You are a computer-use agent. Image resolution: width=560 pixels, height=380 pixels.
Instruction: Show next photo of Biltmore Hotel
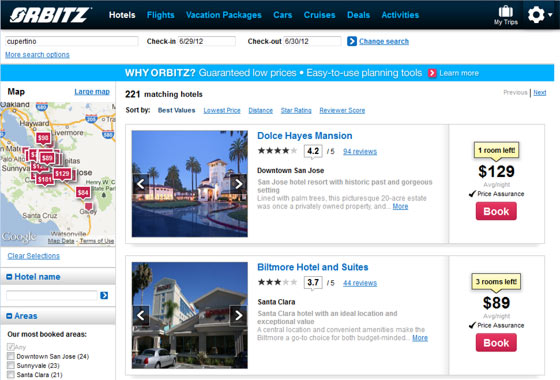click(x=238, y=315)
